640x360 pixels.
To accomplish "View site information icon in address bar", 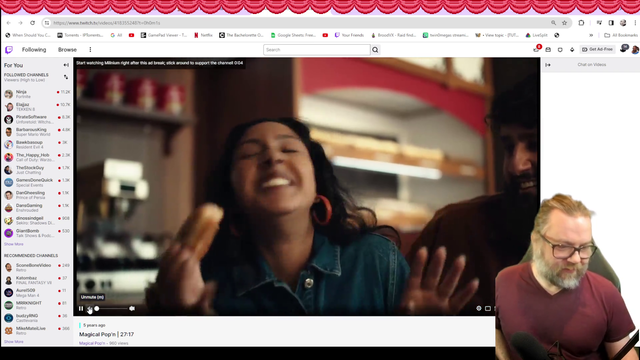I will [47, 23].
